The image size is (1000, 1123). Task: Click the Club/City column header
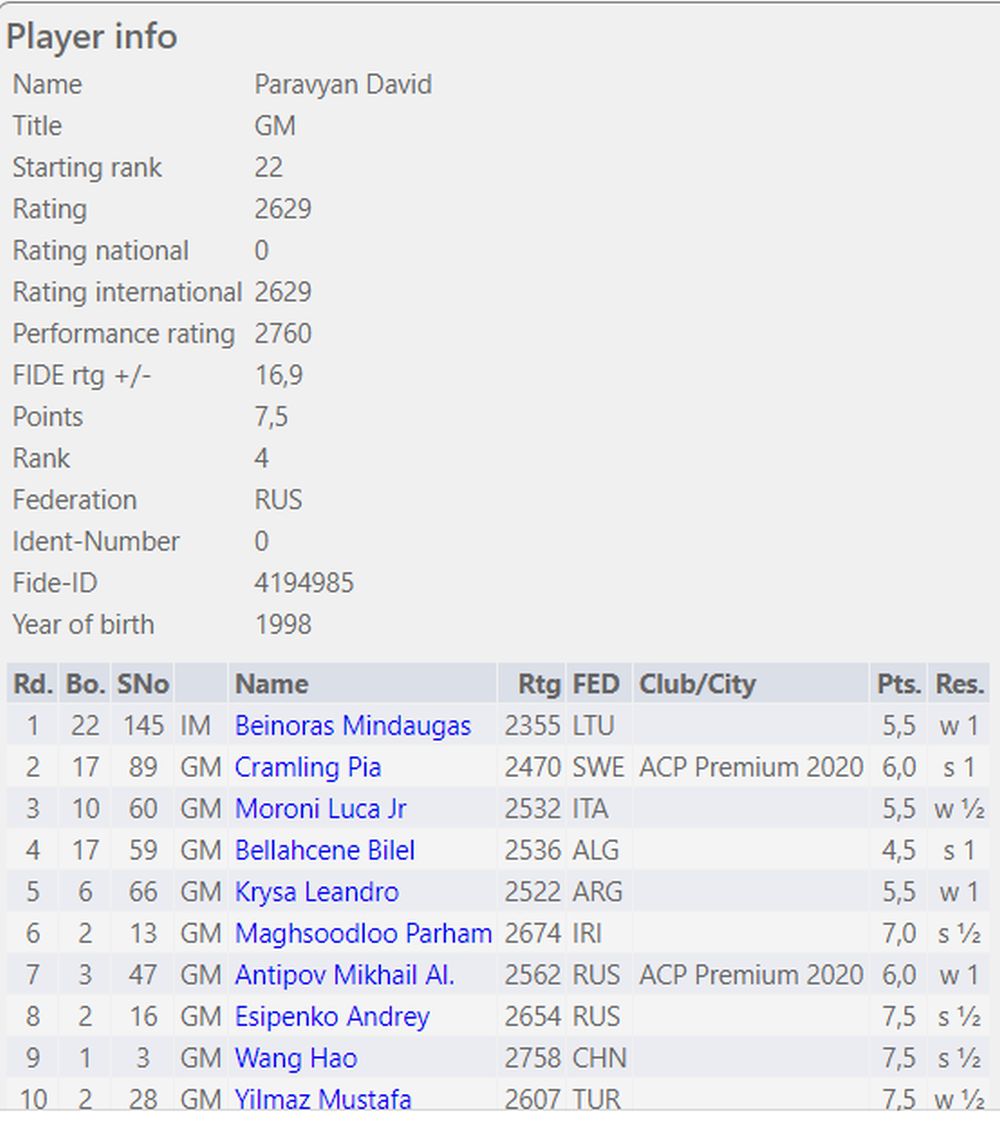click(x=697, y=684)
